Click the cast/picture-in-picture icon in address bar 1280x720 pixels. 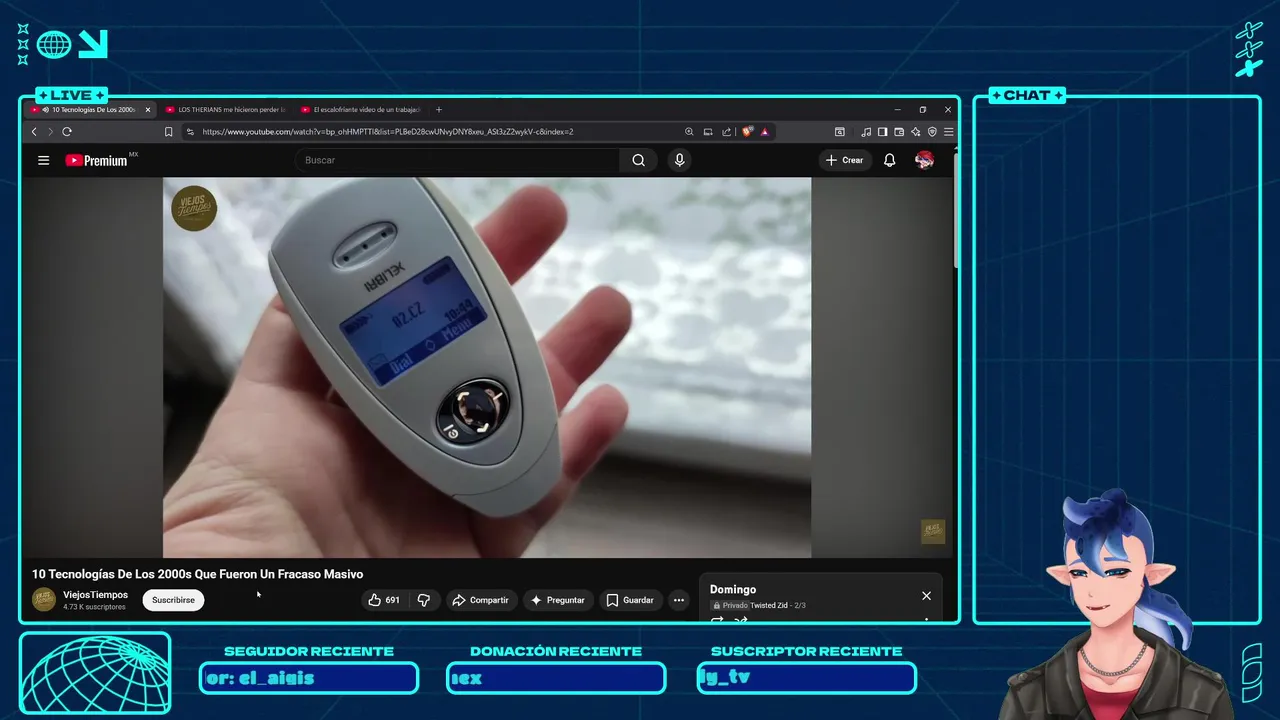click(x=708, y=132)
